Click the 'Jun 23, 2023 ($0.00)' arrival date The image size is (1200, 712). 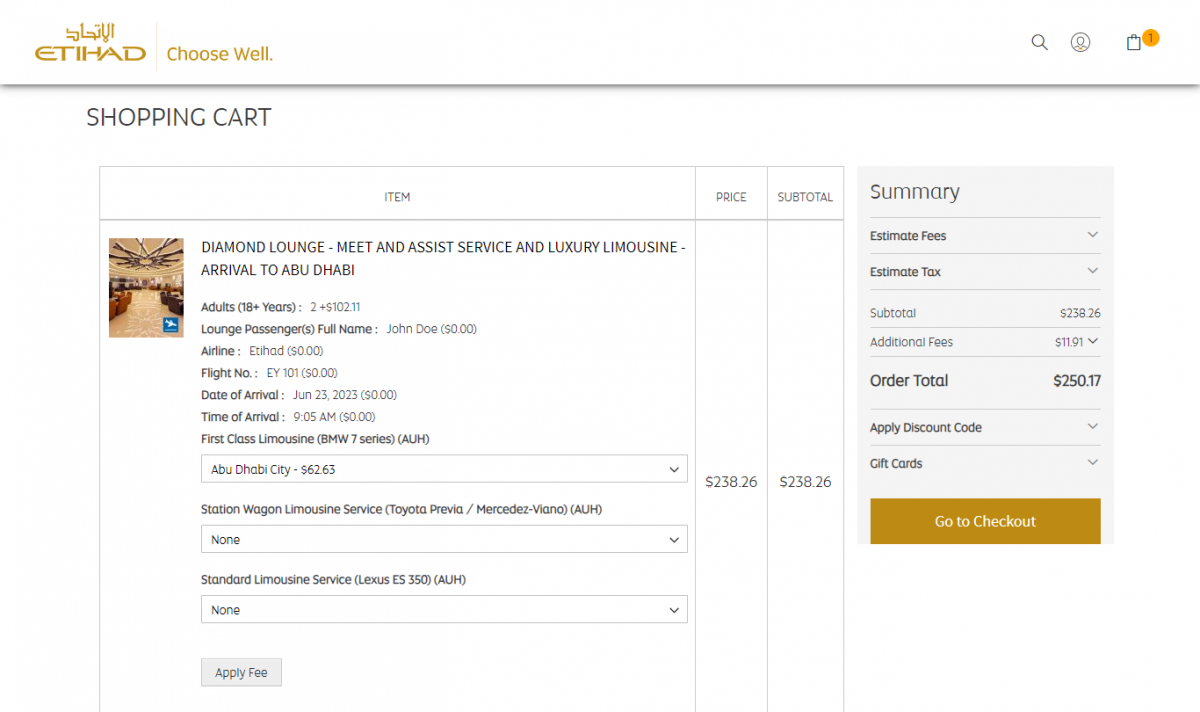click(345, 395)
